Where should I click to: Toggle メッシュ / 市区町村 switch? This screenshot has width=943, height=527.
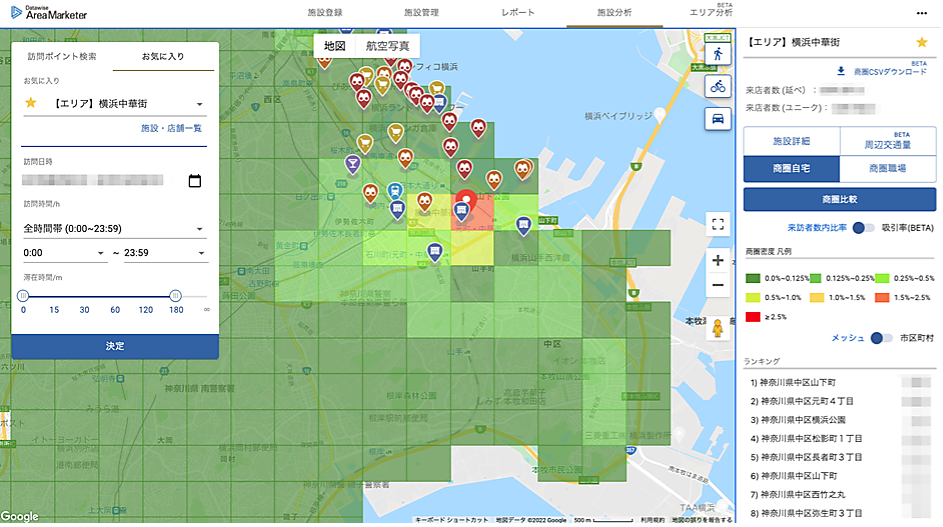[881, 338]
